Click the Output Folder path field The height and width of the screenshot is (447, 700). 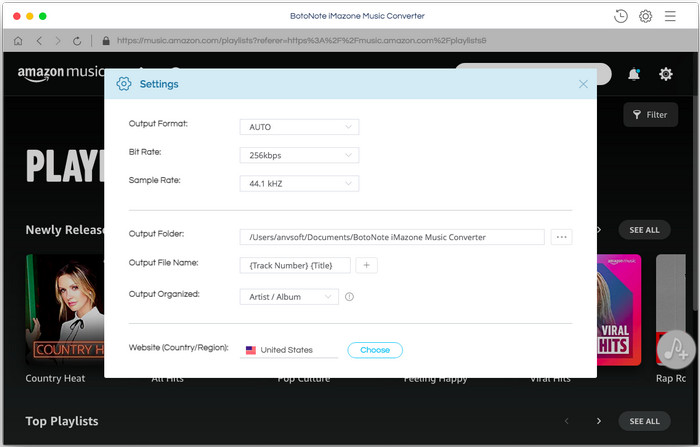point(392,237)
